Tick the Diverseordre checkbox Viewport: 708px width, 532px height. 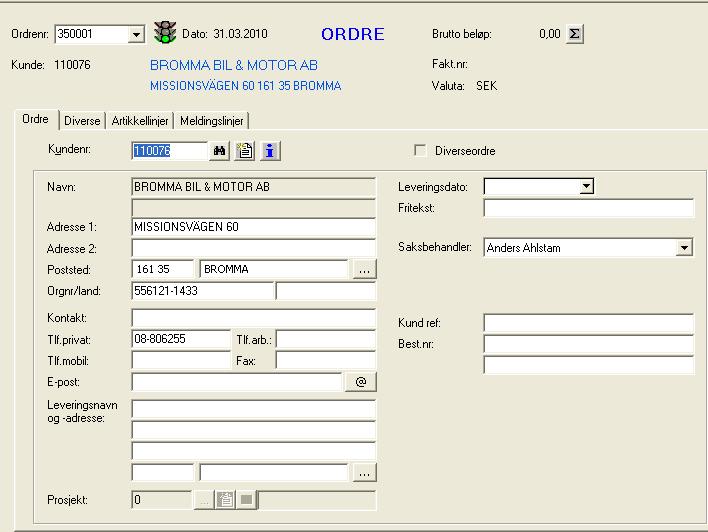click(x=420, y=150)
